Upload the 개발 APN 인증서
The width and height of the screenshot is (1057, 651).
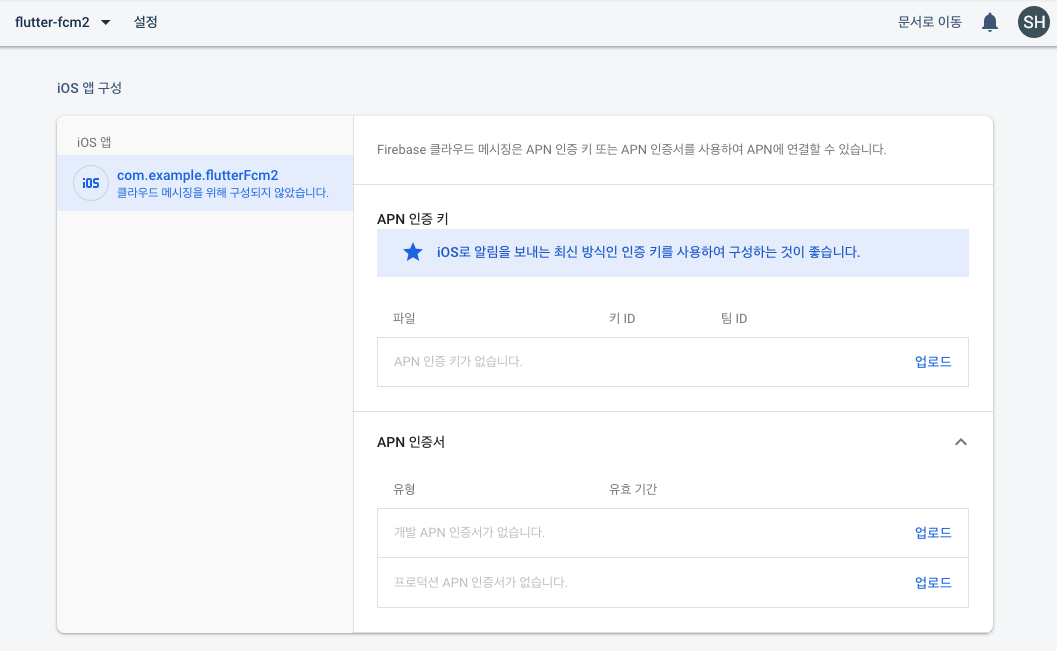[933, 533]
